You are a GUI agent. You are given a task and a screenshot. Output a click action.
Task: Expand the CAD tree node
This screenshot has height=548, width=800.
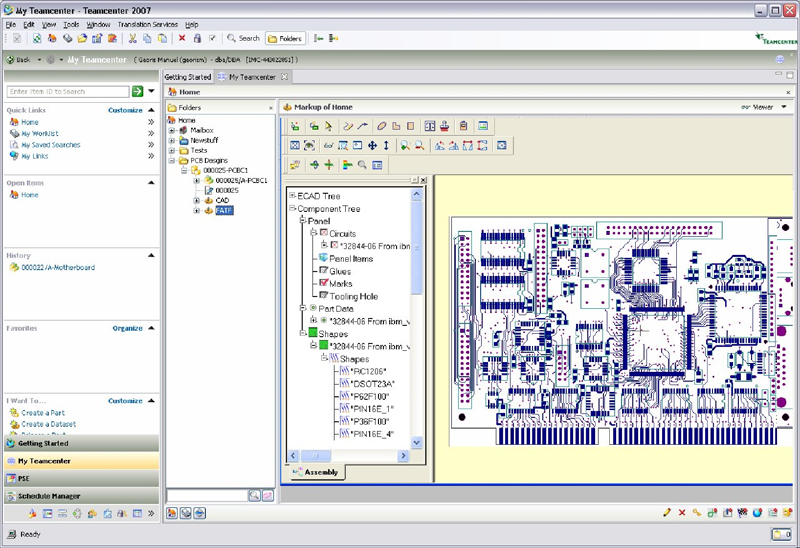196,201
